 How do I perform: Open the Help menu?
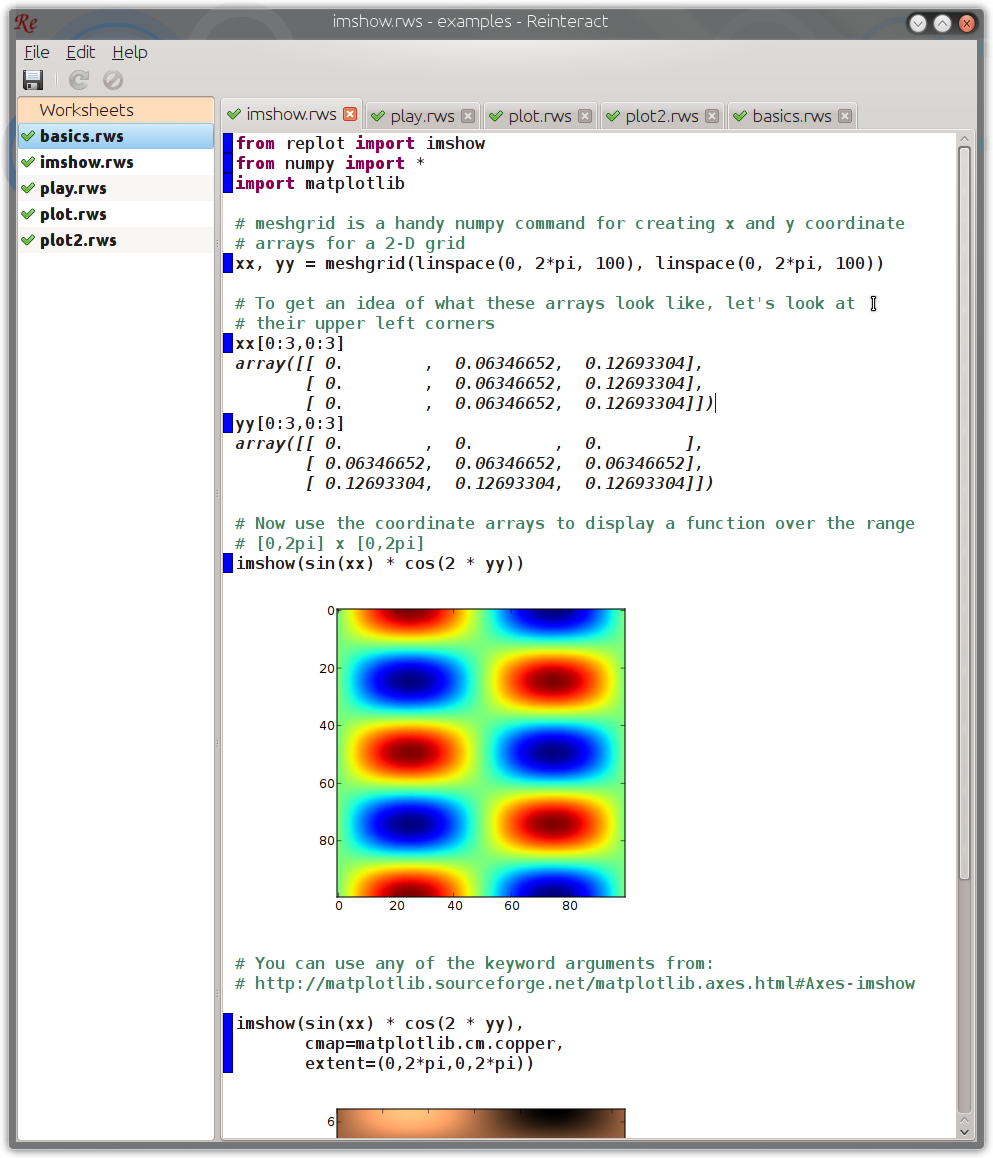[130, 52]
